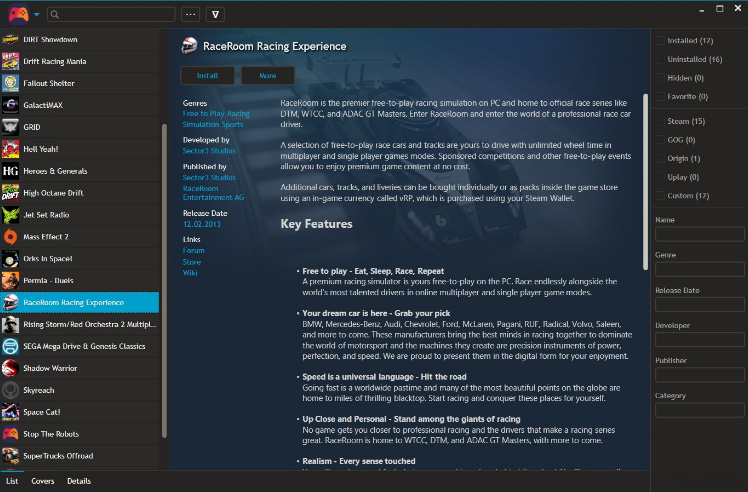The width and height of the screenshot is (748, 492).
Task: Open the Playnite controller logo menu
Action: (x=18, y=14)
